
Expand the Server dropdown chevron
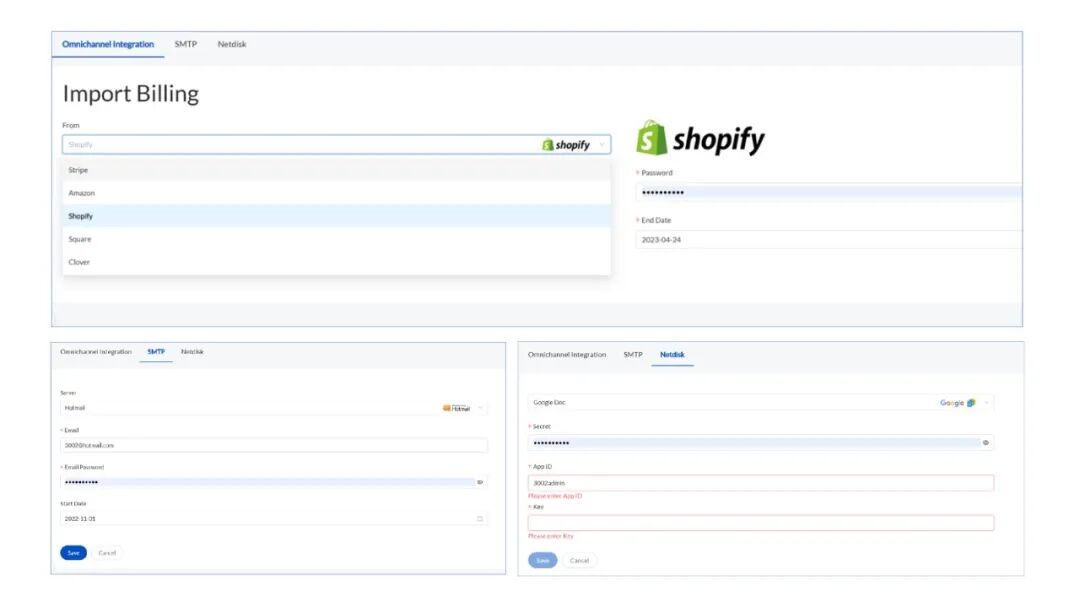point(480,408)
